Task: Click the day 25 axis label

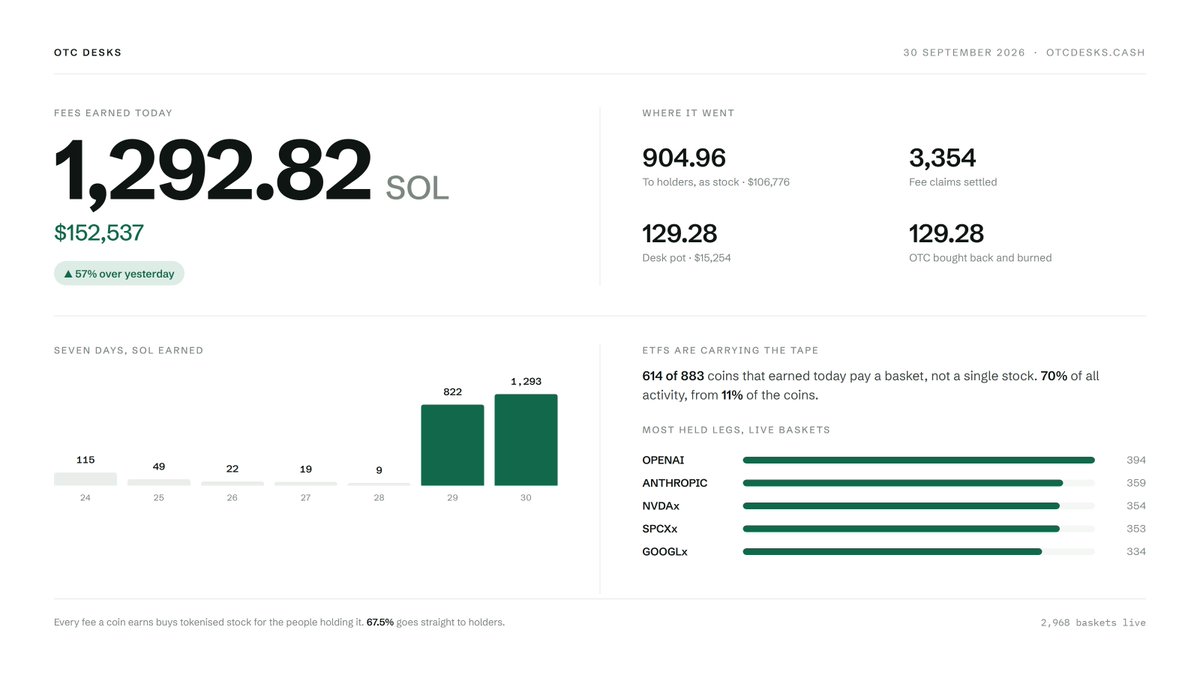Action: [159, 497]
